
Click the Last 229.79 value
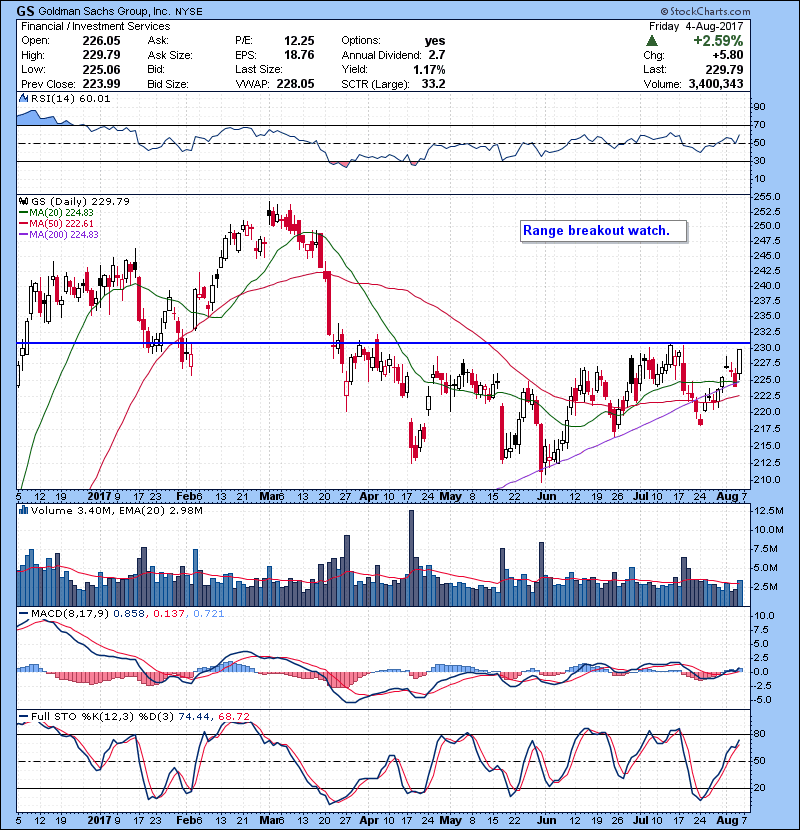[x=724, y=69]
